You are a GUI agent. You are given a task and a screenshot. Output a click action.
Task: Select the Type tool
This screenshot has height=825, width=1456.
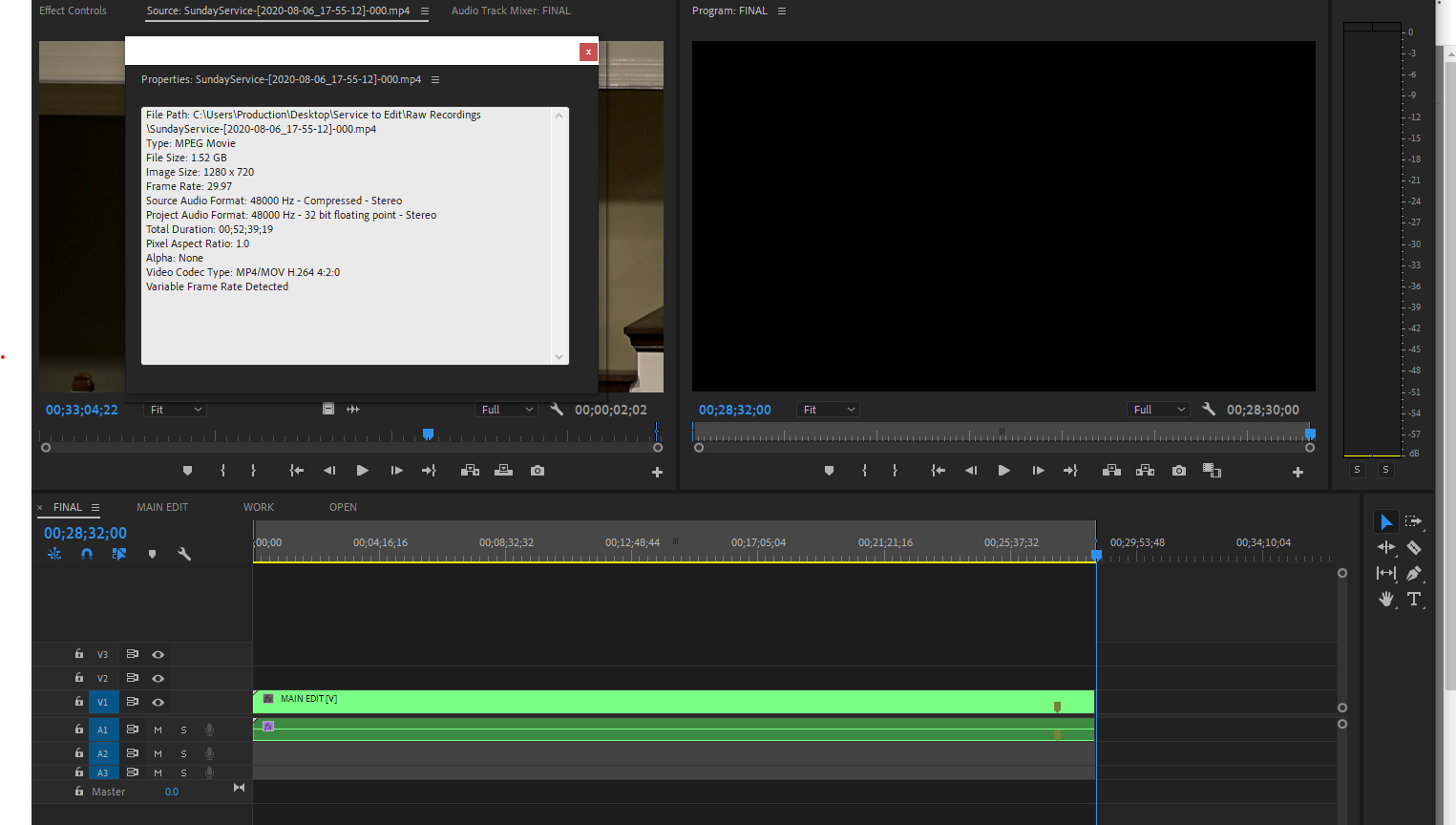[x=1414, y=599]
